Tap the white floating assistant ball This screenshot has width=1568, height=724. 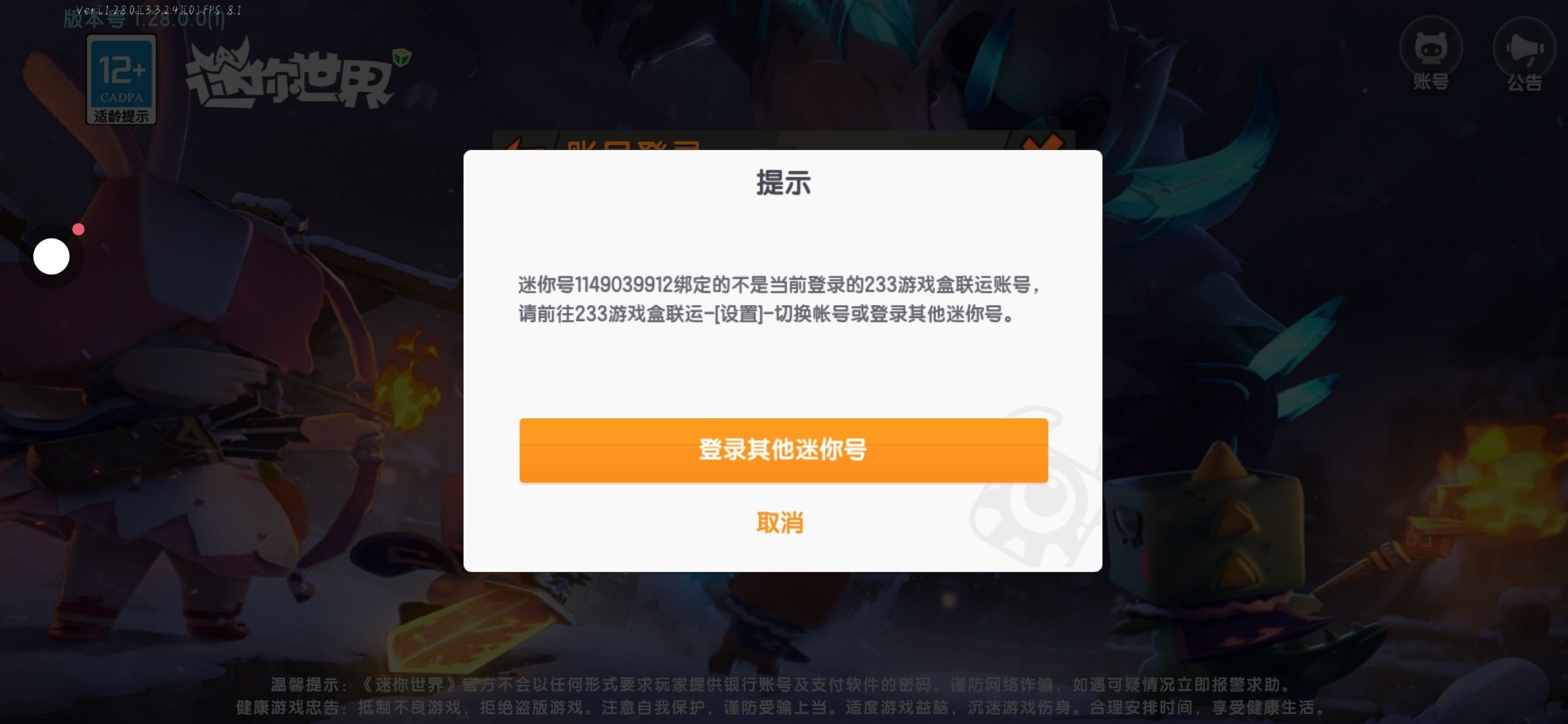52,256
